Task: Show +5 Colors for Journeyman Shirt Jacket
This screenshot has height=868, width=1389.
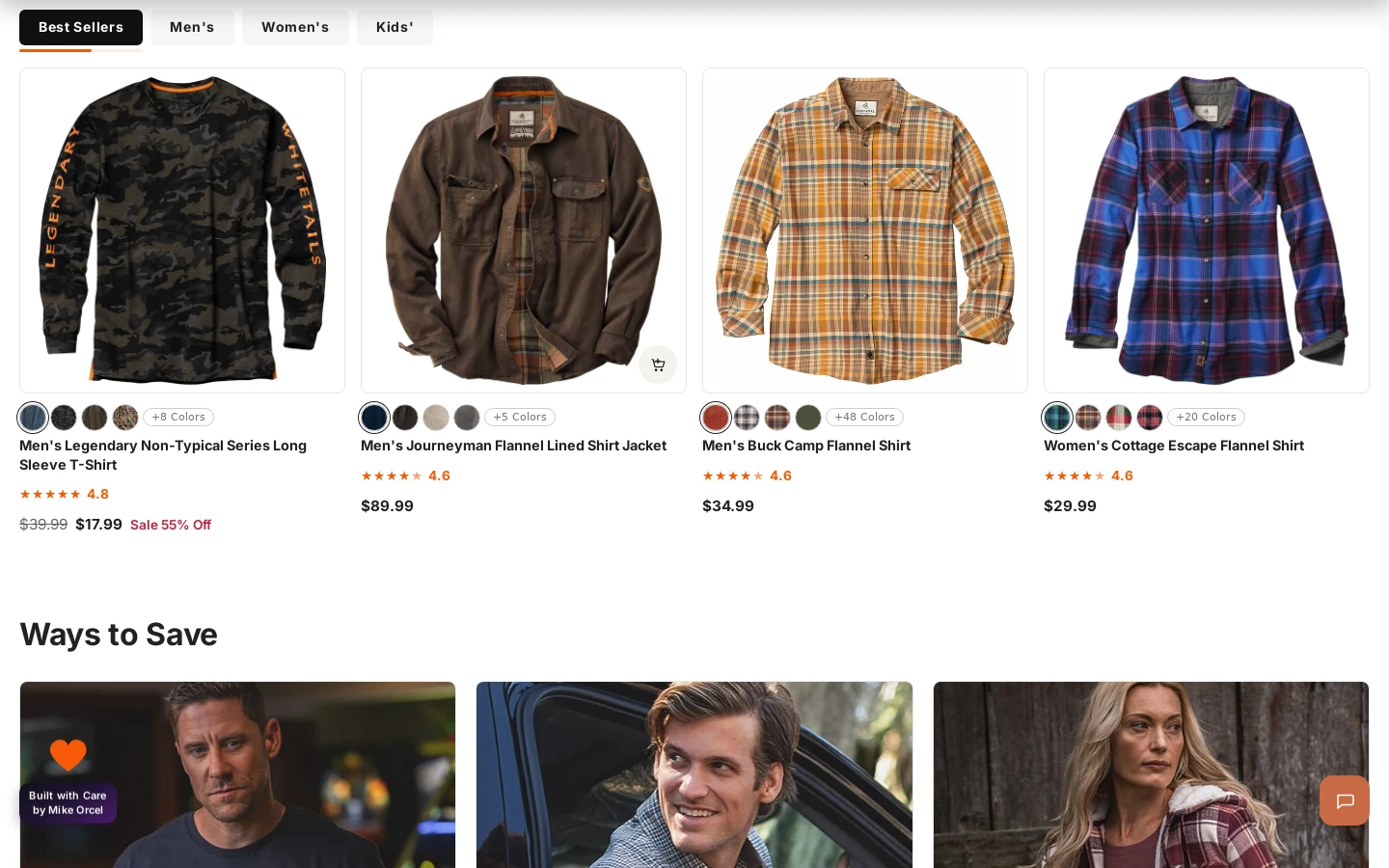Action: point(520,418)
